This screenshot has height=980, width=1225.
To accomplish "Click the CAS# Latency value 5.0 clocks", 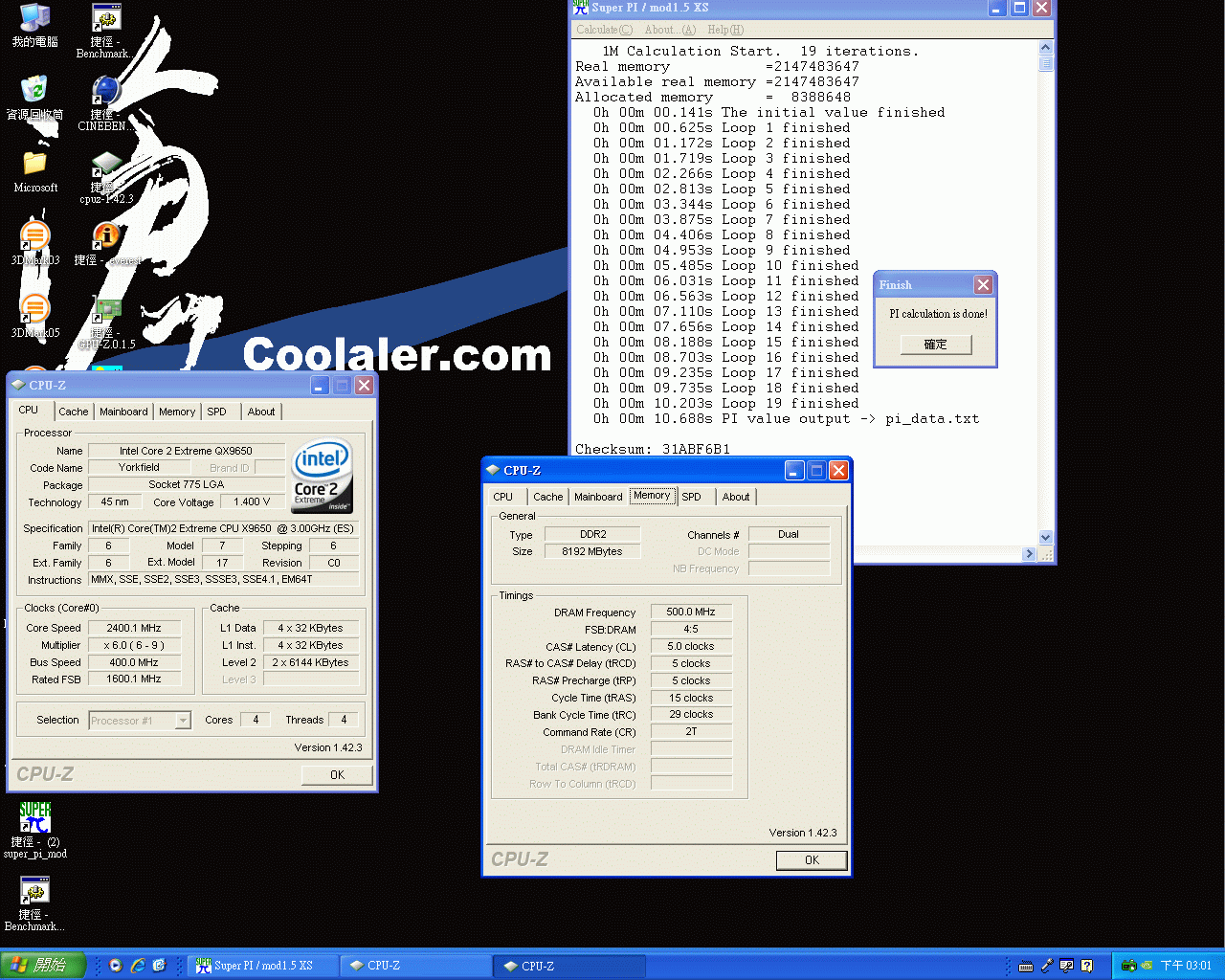I will pyautogui.click(x=691, y=646).
